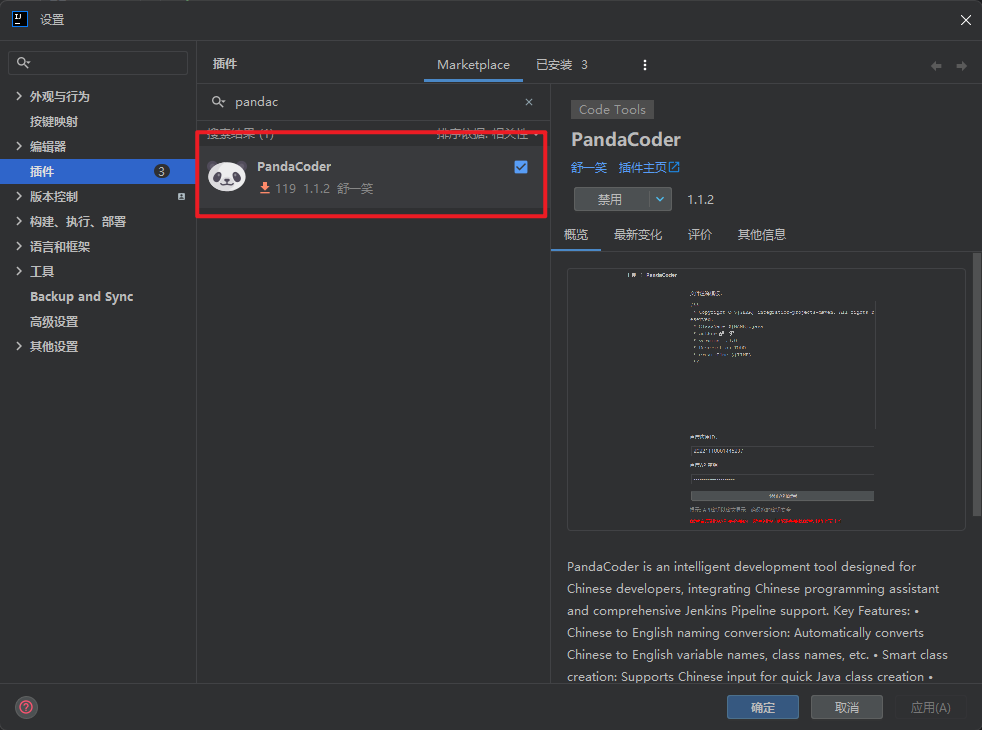Select Backup and Sync settings item
The image size is (982, 730).
81,297
